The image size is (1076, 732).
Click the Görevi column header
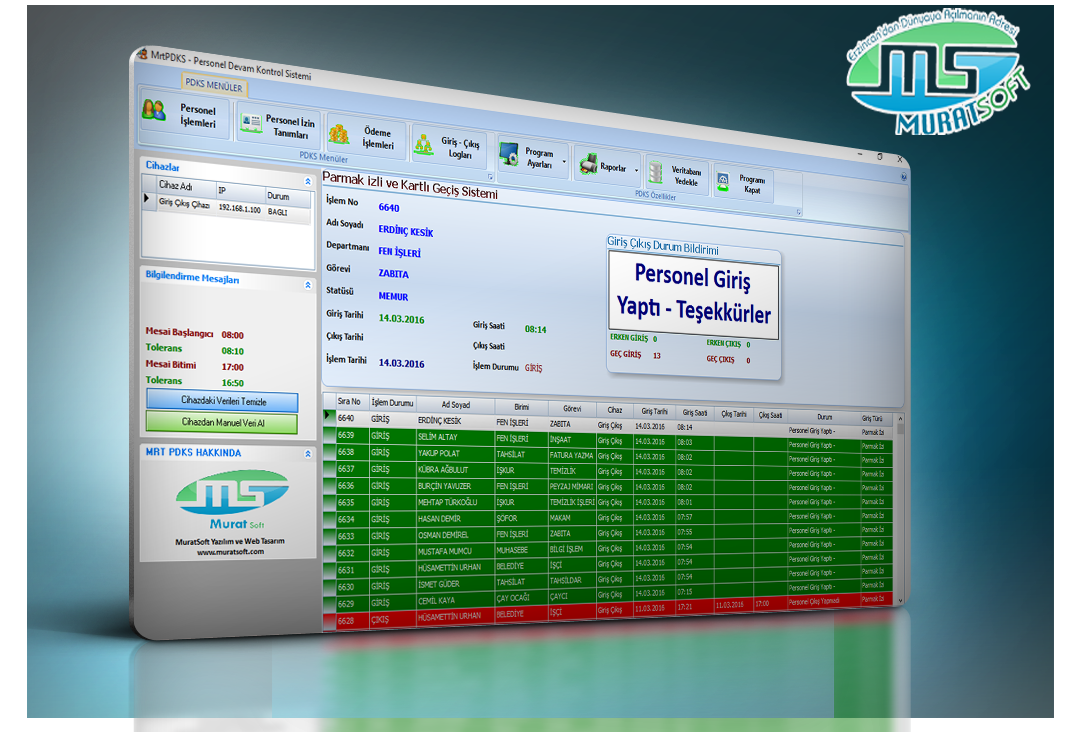[x=572, y=408]
